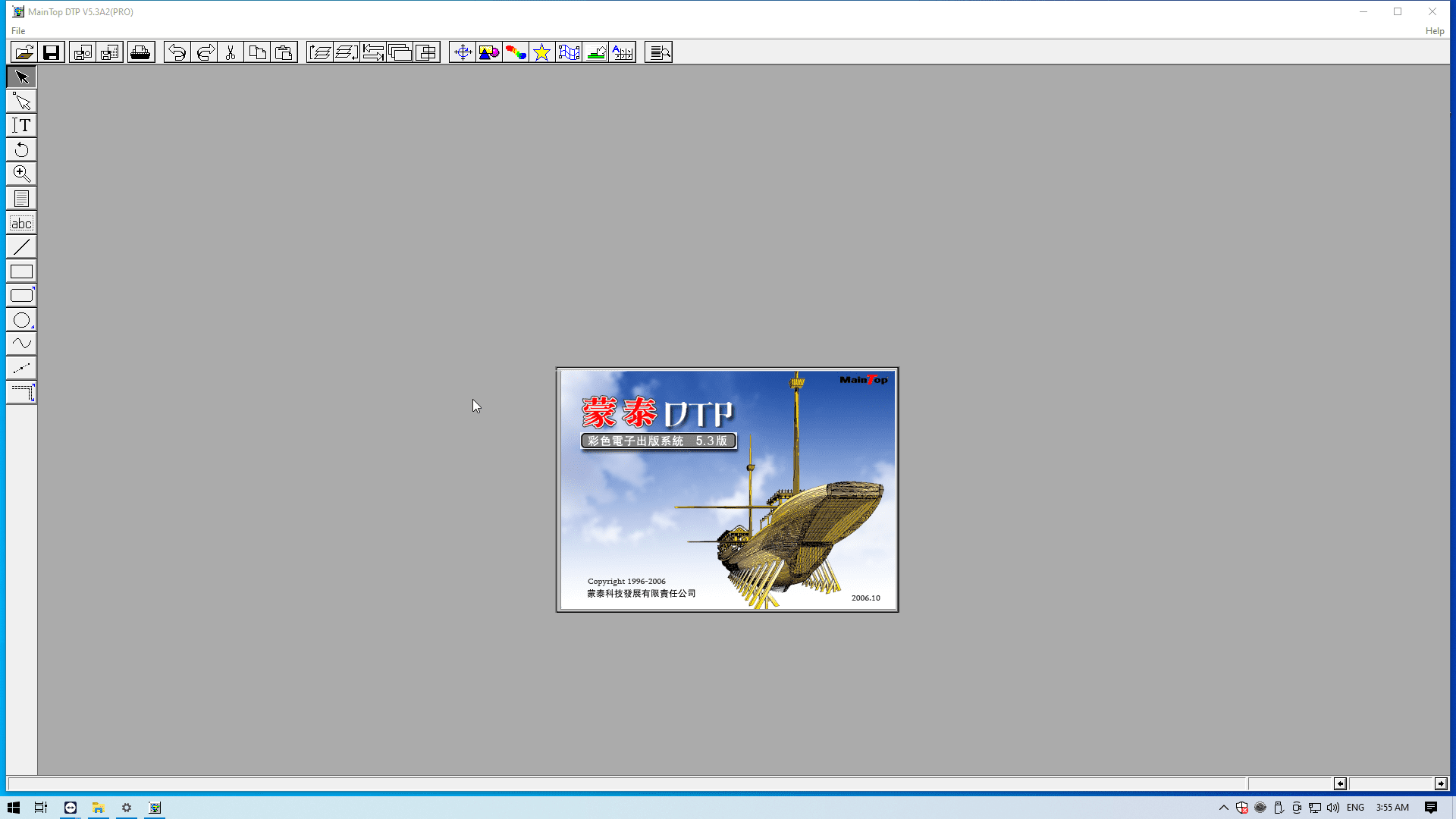
Task: Click the yellow star toolbar icon
Action: coord(541,52)
